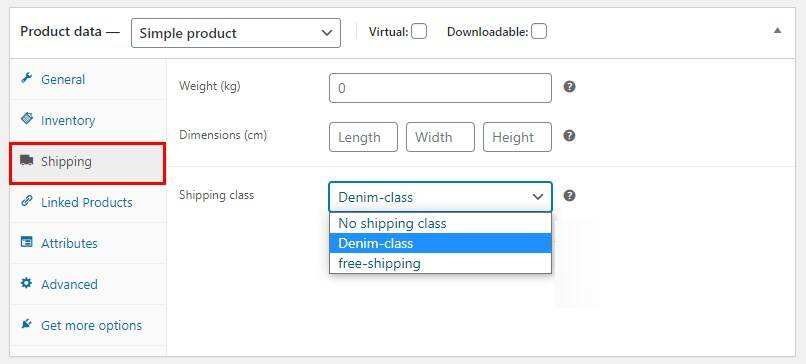Collapse the Shipping class dropdown arrow
Screen dimensions: 806x364
coord(538,197)
